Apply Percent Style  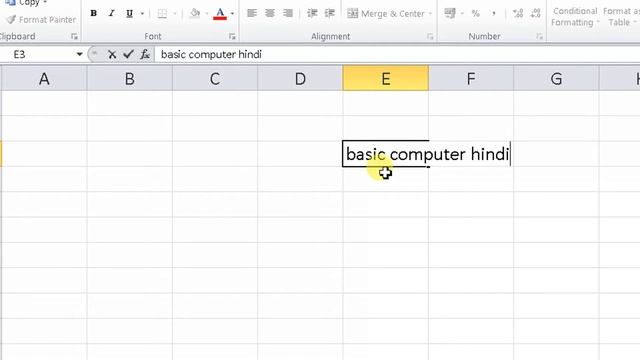tap(476, 13)
